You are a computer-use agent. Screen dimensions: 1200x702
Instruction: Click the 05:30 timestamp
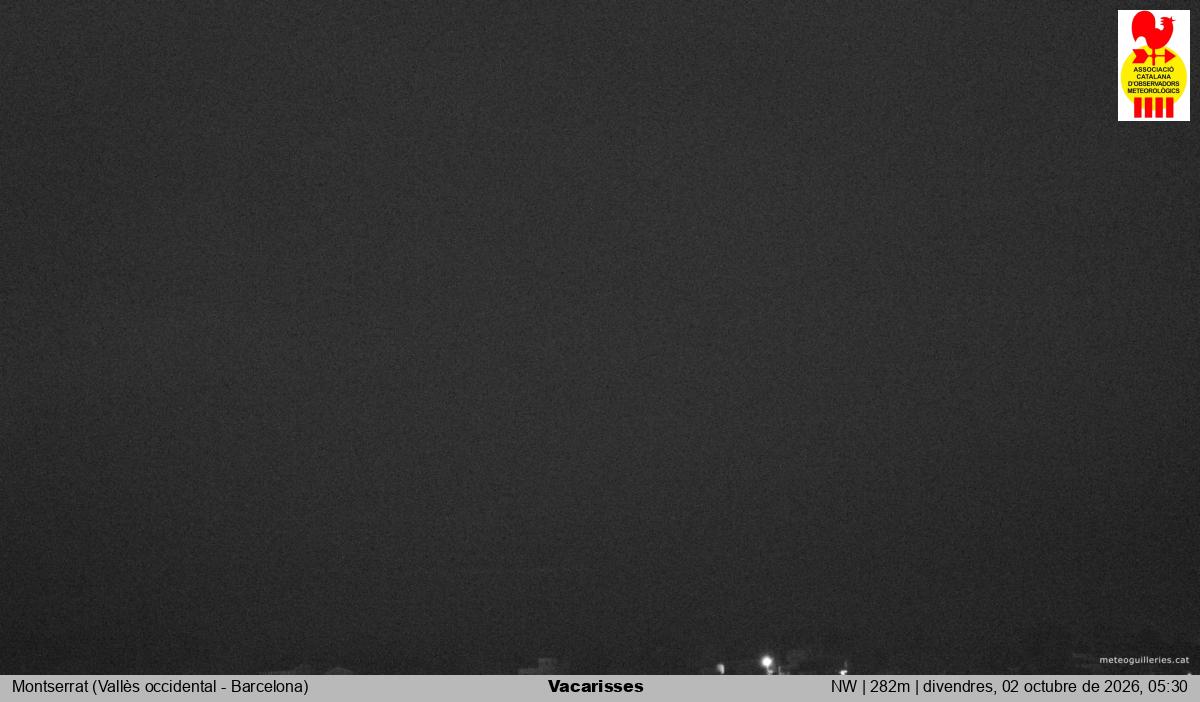point(1168,687)
